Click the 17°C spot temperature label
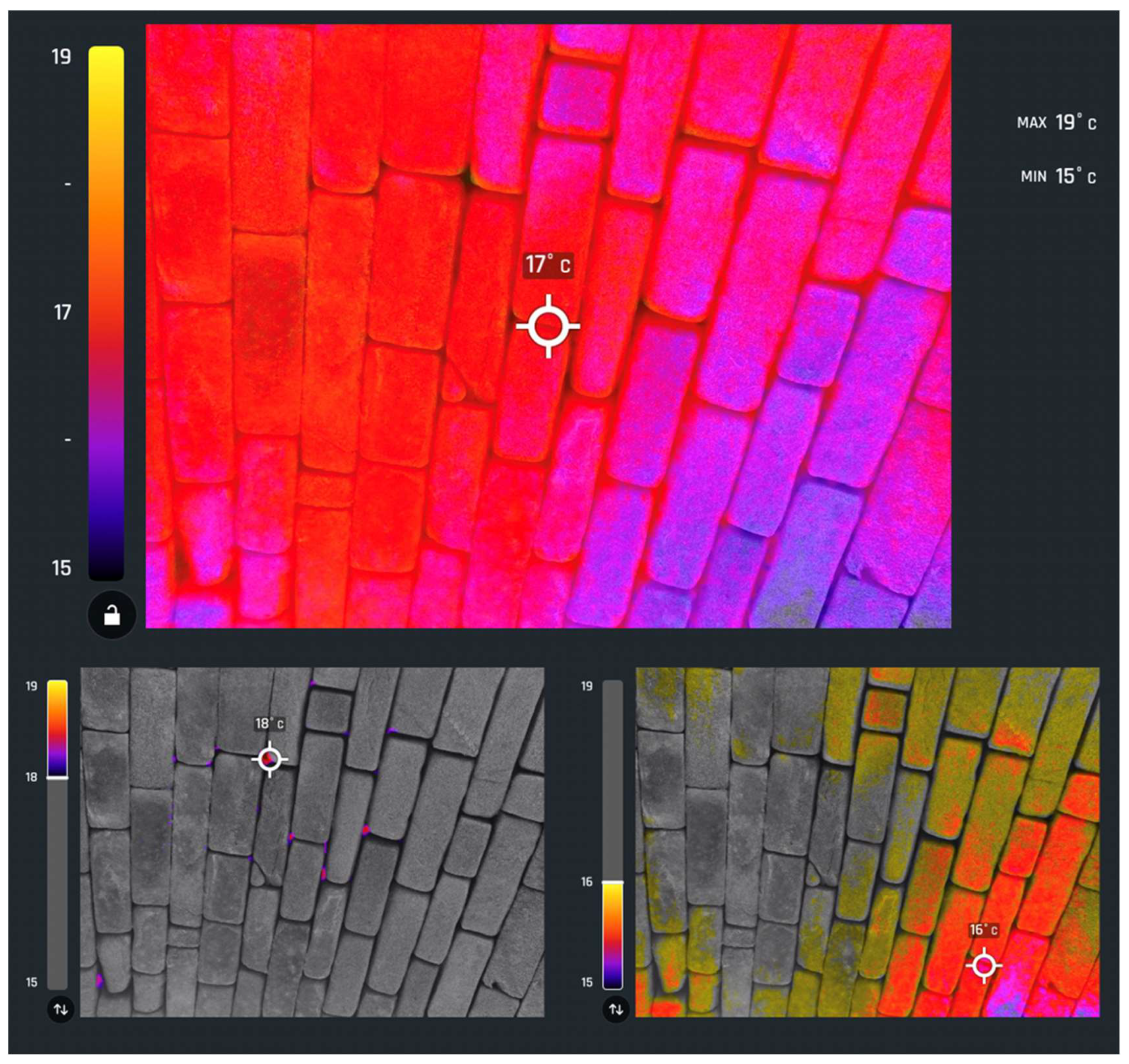The width and height of the screenshot is (1129, 1064). [x=548, y=265]
